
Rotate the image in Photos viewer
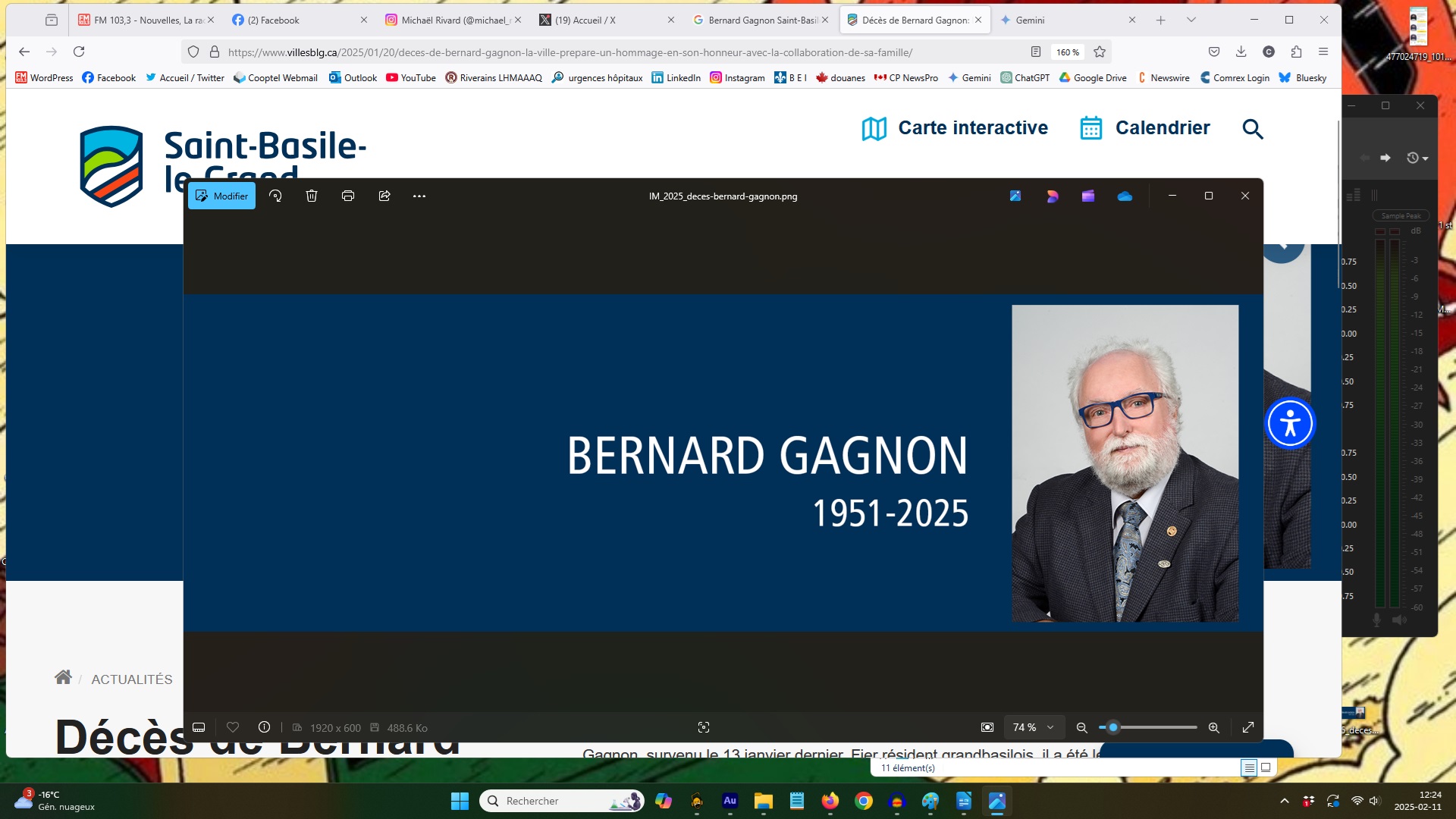tap(275, 196)
